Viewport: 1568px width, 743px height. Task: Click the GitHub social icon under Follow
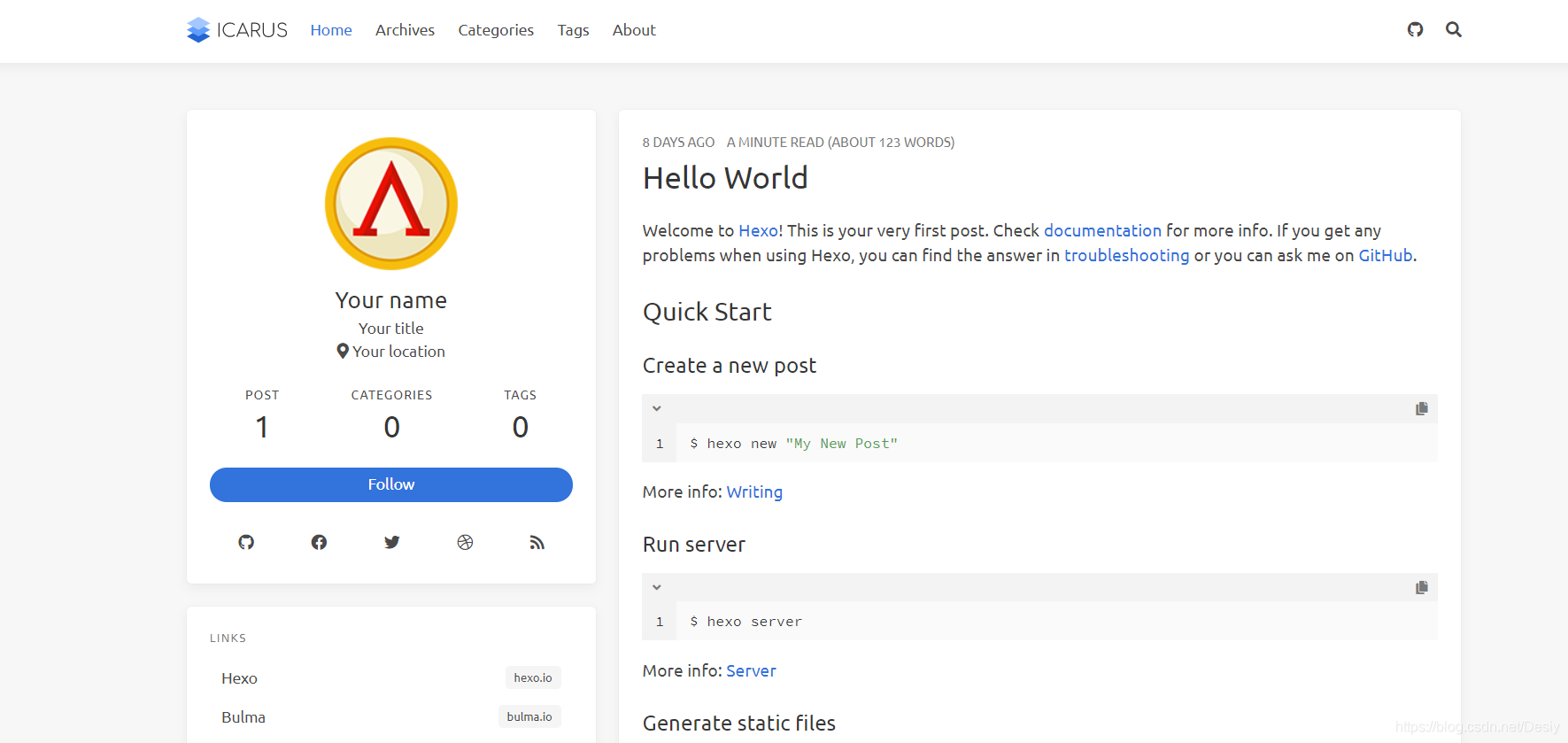[246, 542]
